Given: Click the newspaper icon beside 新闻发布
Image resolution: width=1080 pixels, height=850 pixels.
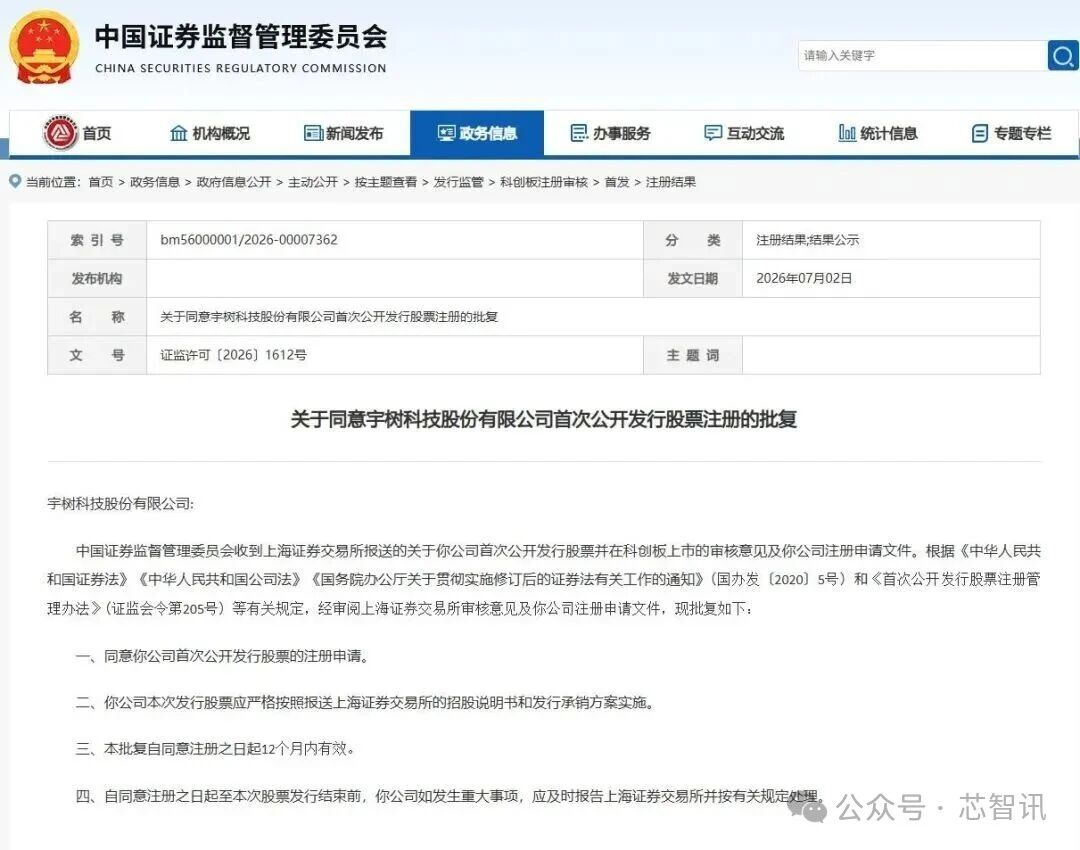Looking at the screenshot, I should [313, 133].
